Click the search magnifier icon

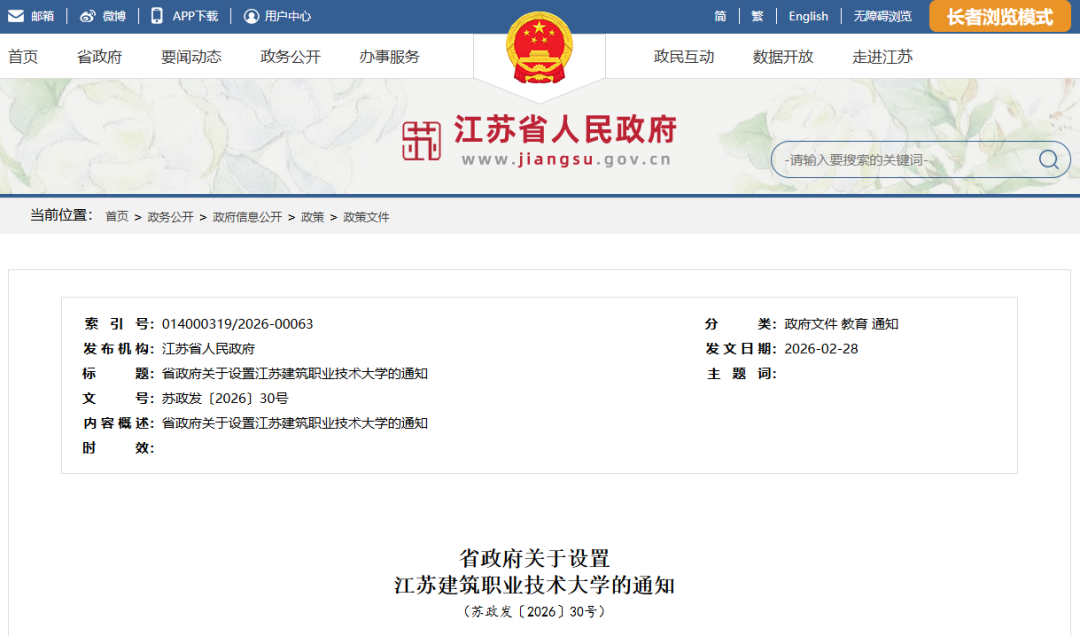(1048, 160)
